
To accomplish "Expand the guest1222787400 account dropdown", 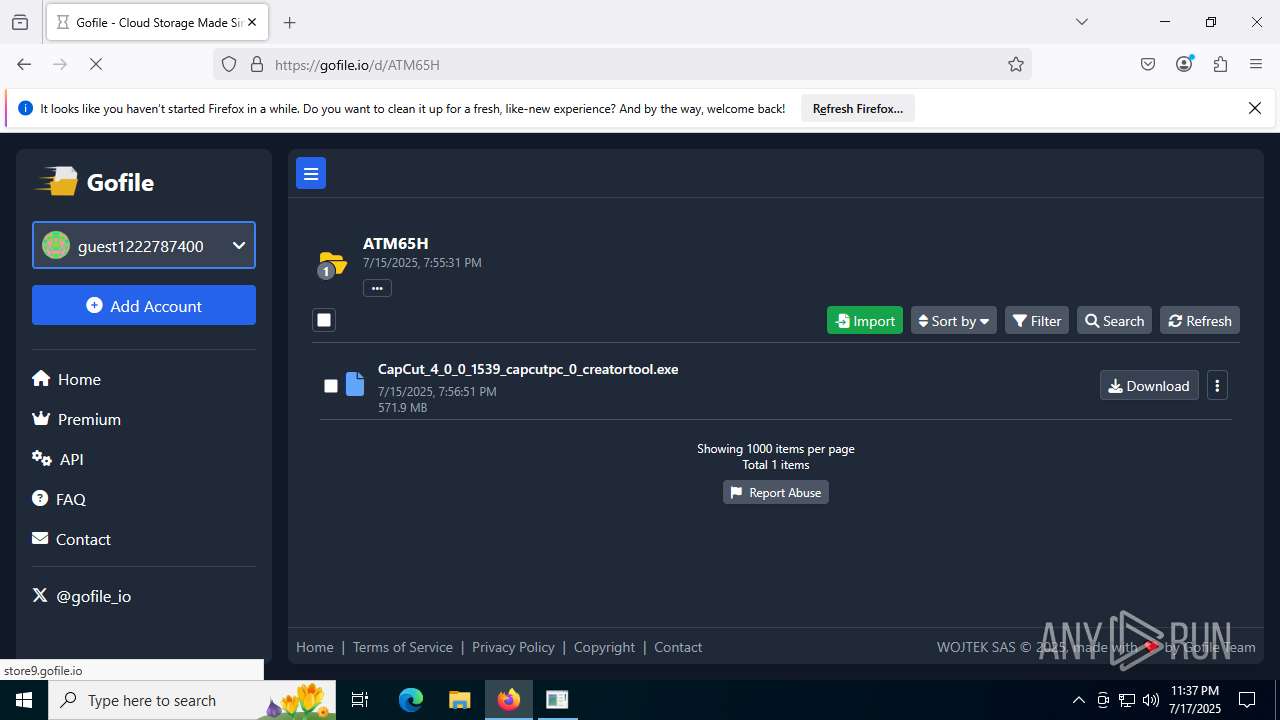I will pyautogui.click(x=144, y=245).
